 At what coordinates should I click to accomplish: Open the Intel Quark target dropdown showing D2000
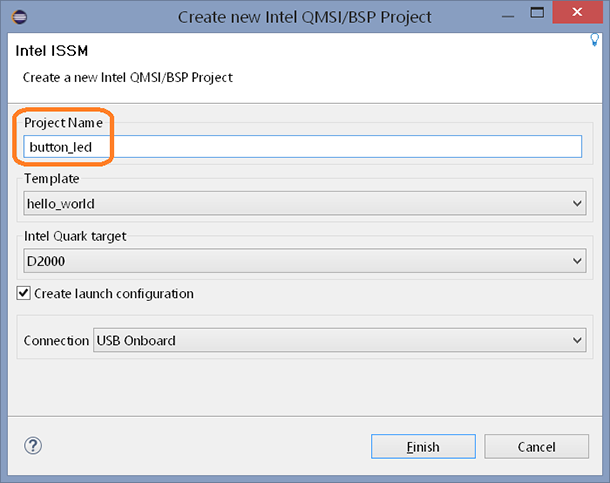[305, 261]
